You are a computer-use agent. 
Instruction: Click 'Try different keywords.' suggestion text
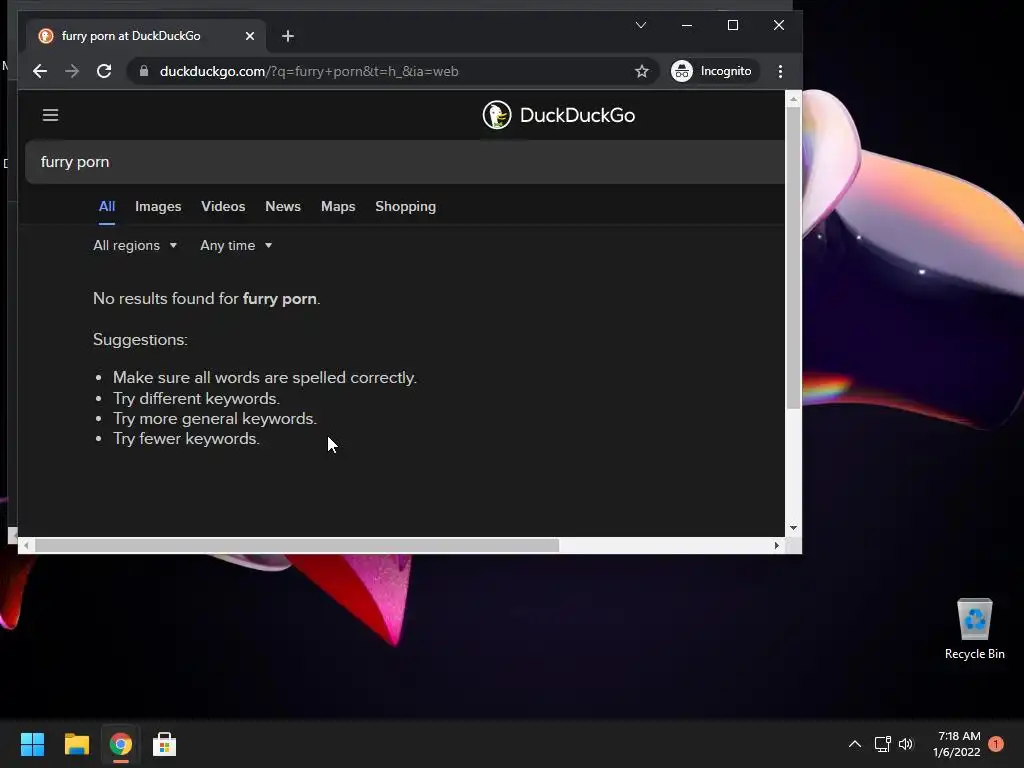click(196, 398)
